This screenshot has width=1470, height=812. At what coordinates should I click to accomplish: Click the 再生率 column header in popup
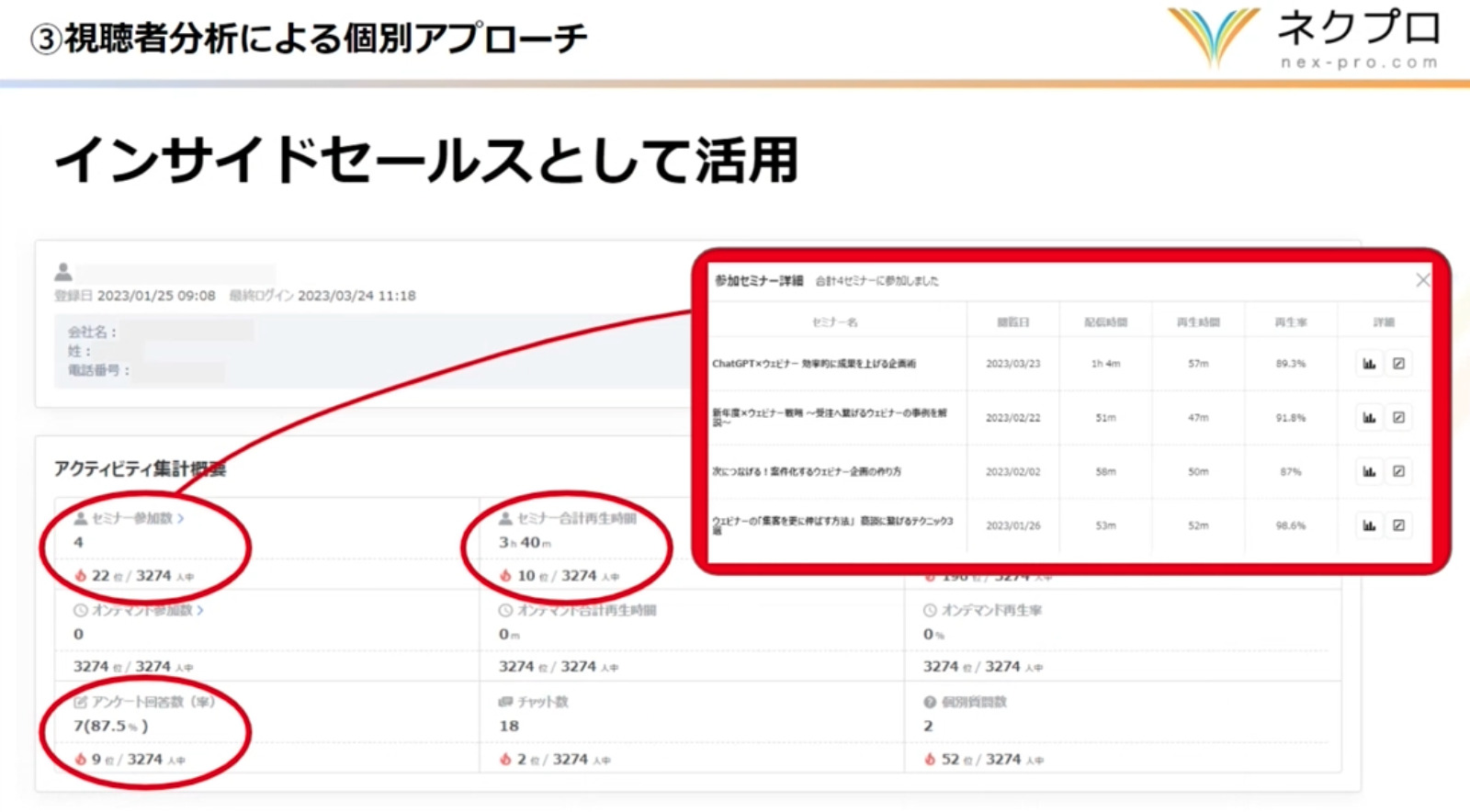pos(1290,322)
